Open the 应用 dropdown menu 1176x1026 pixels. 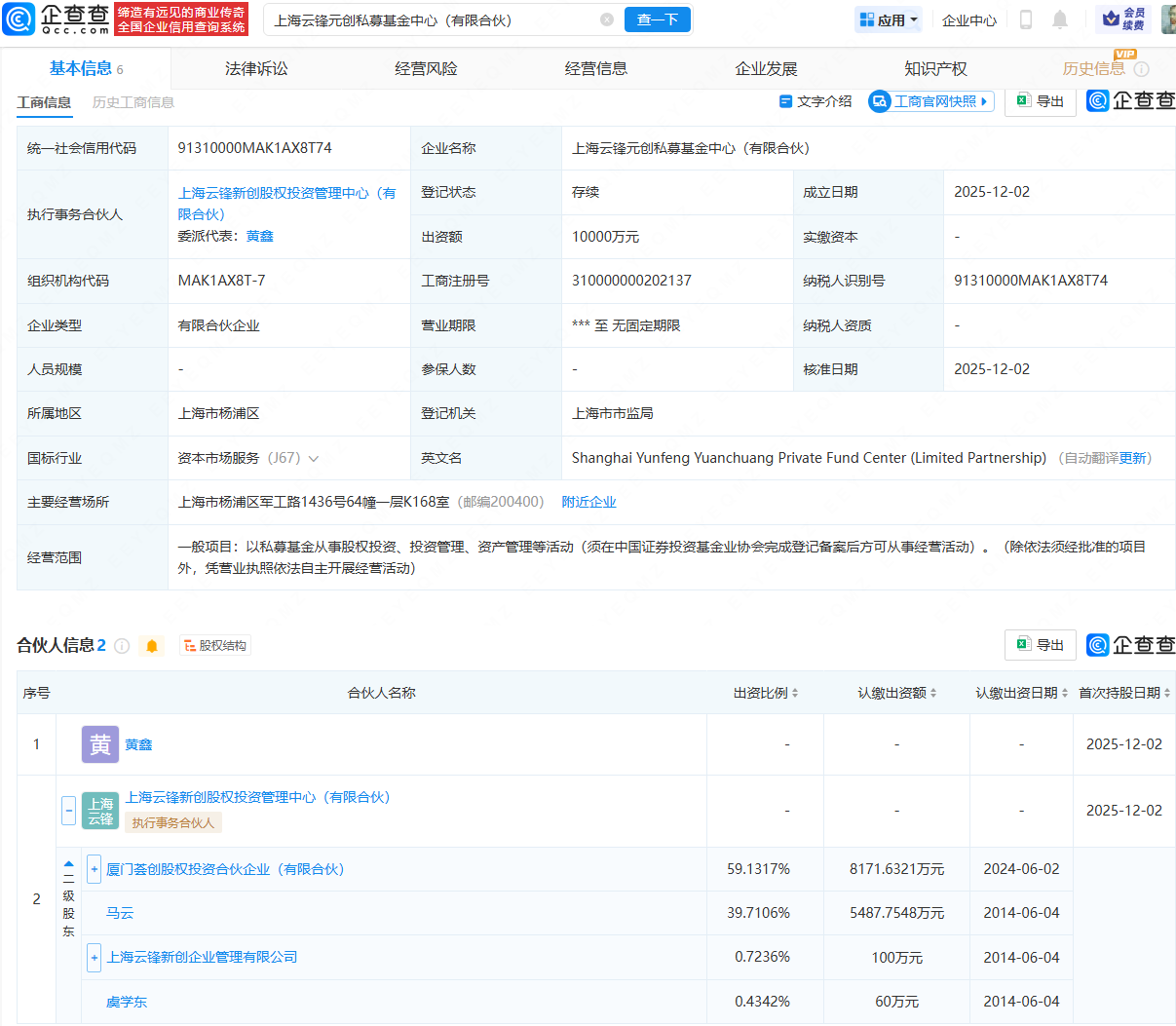[x=889, y=19]
